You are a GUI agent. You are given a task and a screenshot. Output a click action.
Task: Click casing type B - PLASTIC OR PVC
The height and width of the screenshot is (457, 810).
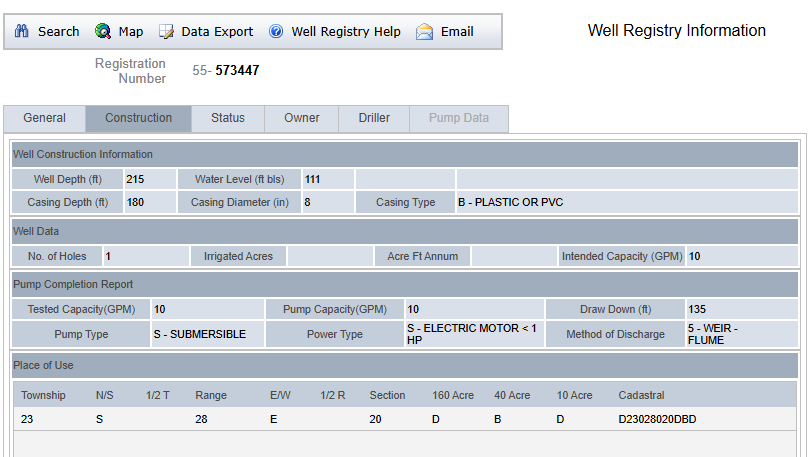coord(510,202)
